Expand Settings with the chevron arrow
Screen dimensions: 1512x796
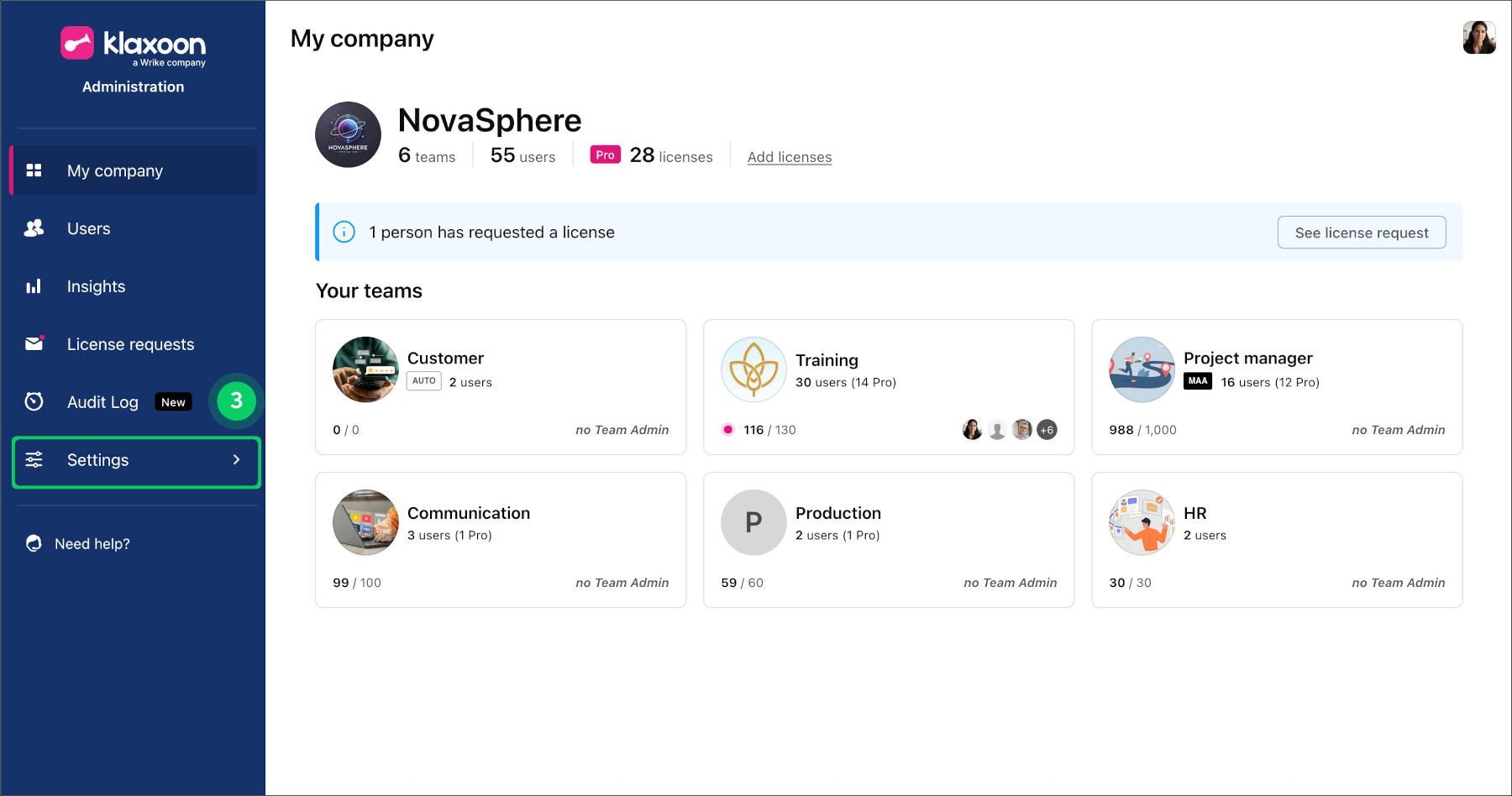click(236, 459)
